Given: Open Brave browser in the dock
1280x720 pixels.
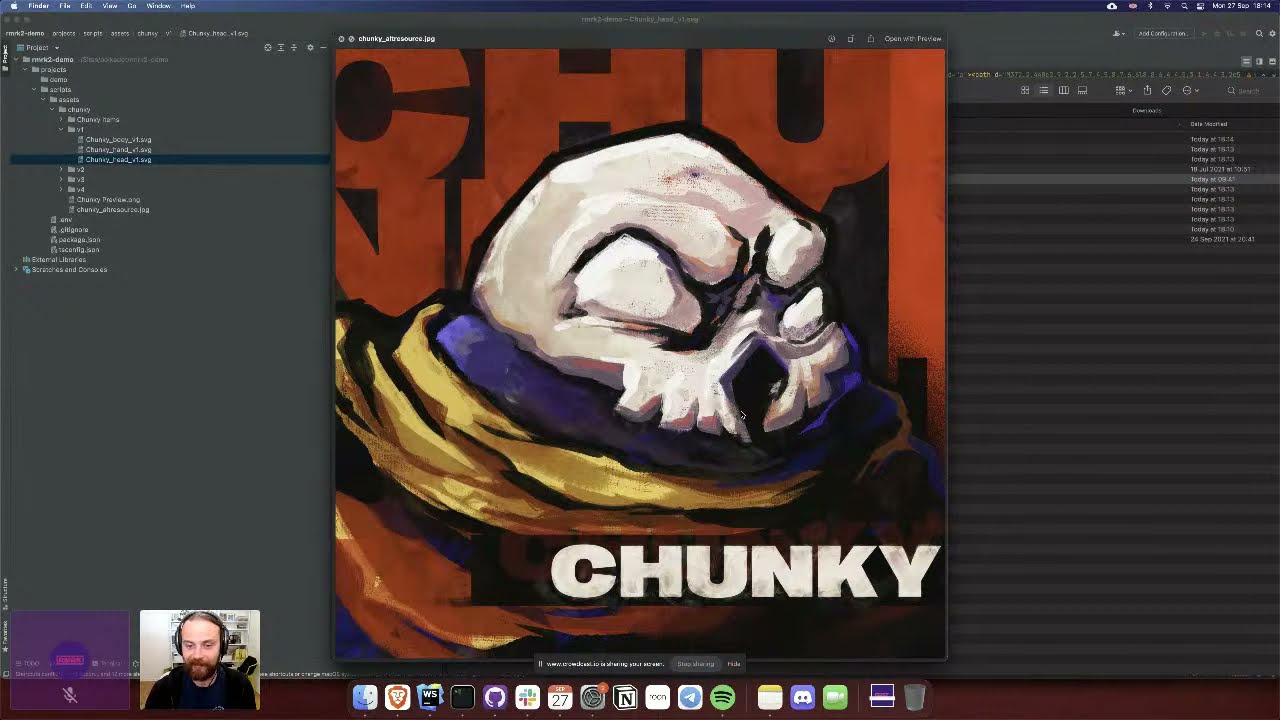Looking at the screenshot, I should coord(397,696).
